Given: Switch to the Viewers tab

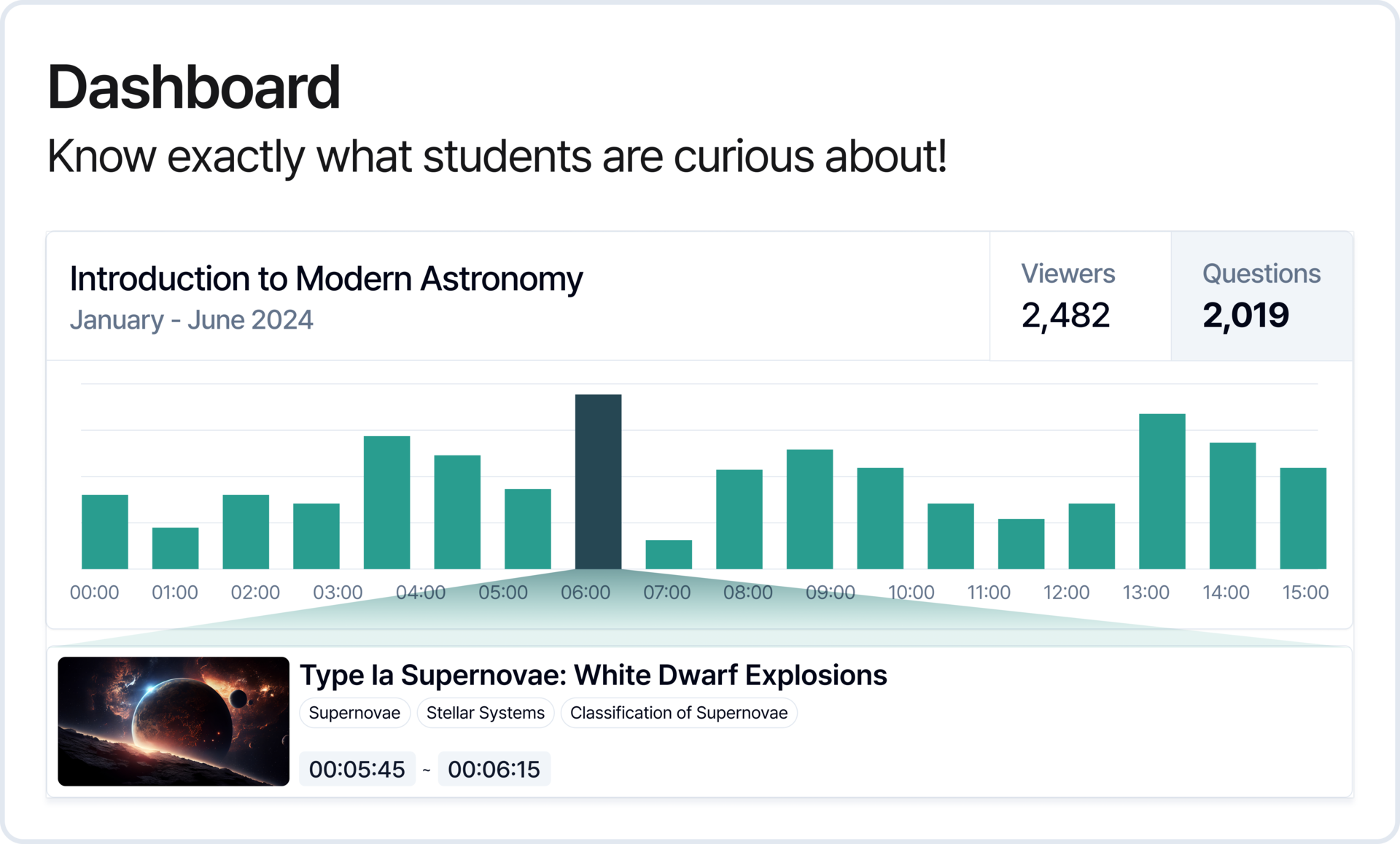Looking at the screenshot, I should (1080, 296).
